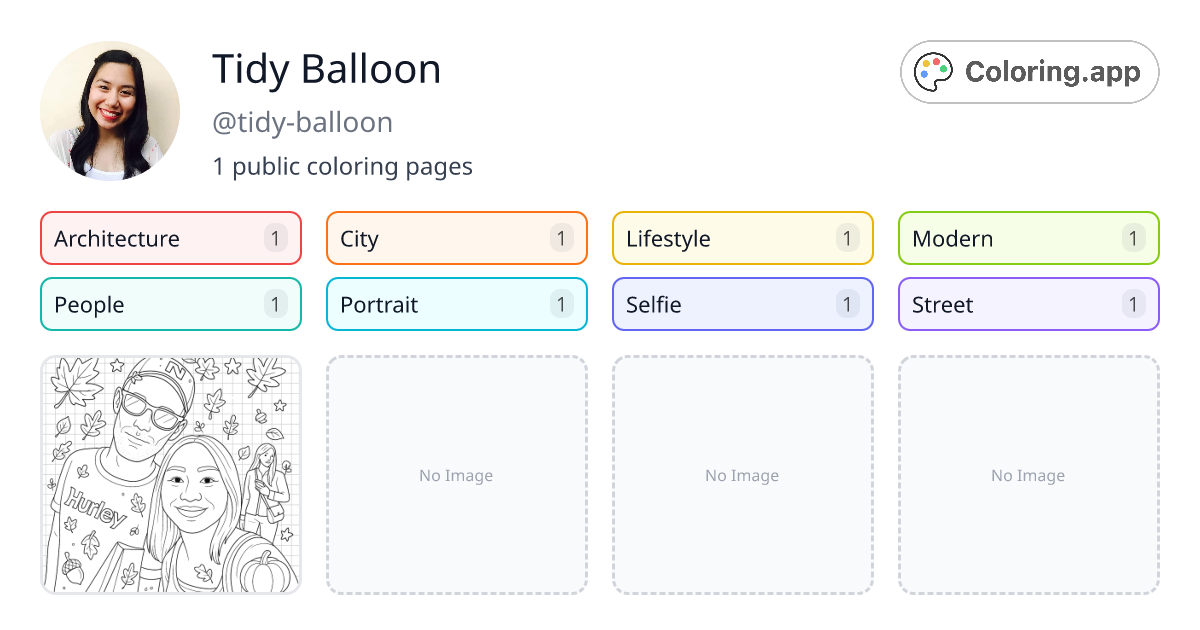The width and height of the screenshot is (1200, 630).
Task: Click the Coloring.app palette logo icon
Action: (933, 71)
